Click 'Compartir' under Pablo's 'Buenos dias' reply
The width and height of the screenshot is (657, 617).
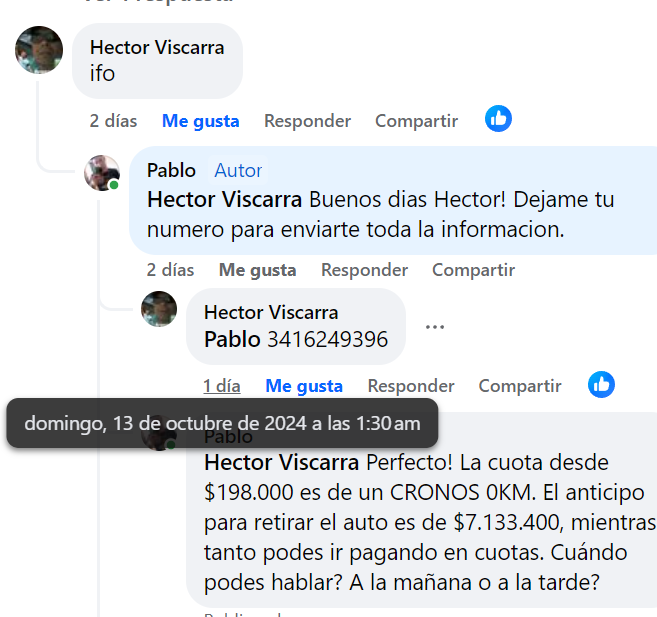473,270
